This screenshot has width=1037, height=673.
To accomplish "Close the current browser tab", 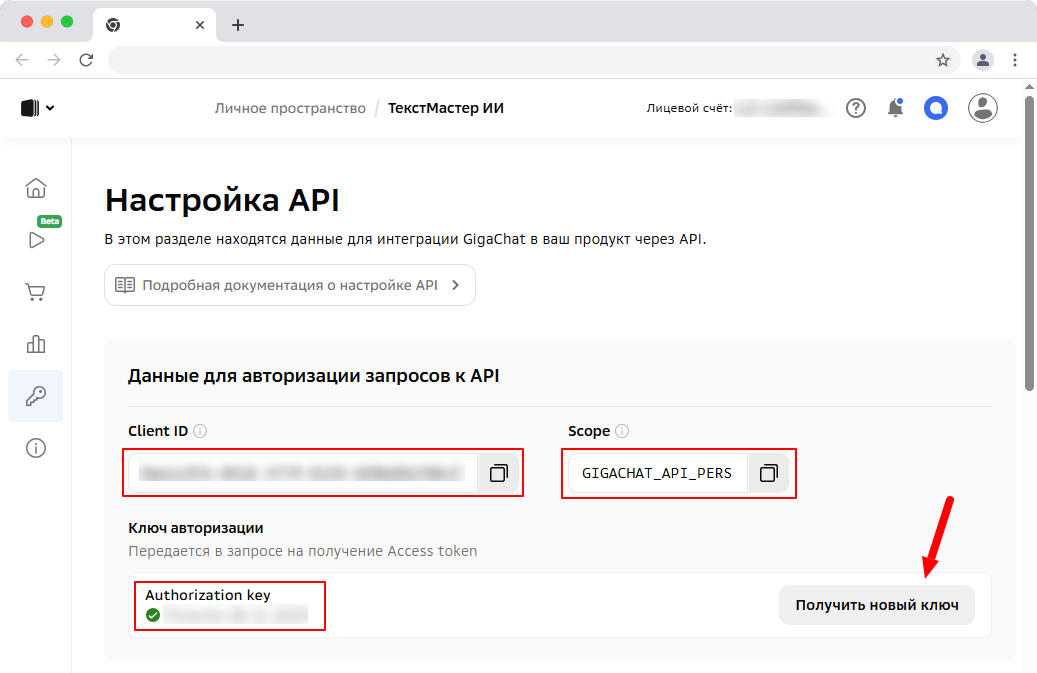I will click(x=200, y=25).
